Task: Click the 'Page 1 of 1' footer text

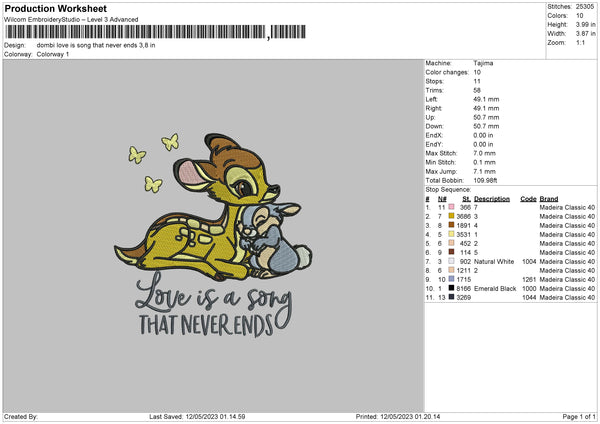Action: (x=579, y=416)
